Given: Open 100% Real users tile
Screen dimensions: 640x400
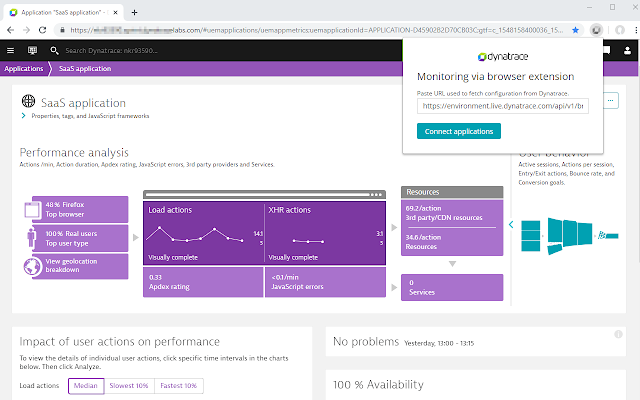Looking at the screenshot, I should [80, 238].
